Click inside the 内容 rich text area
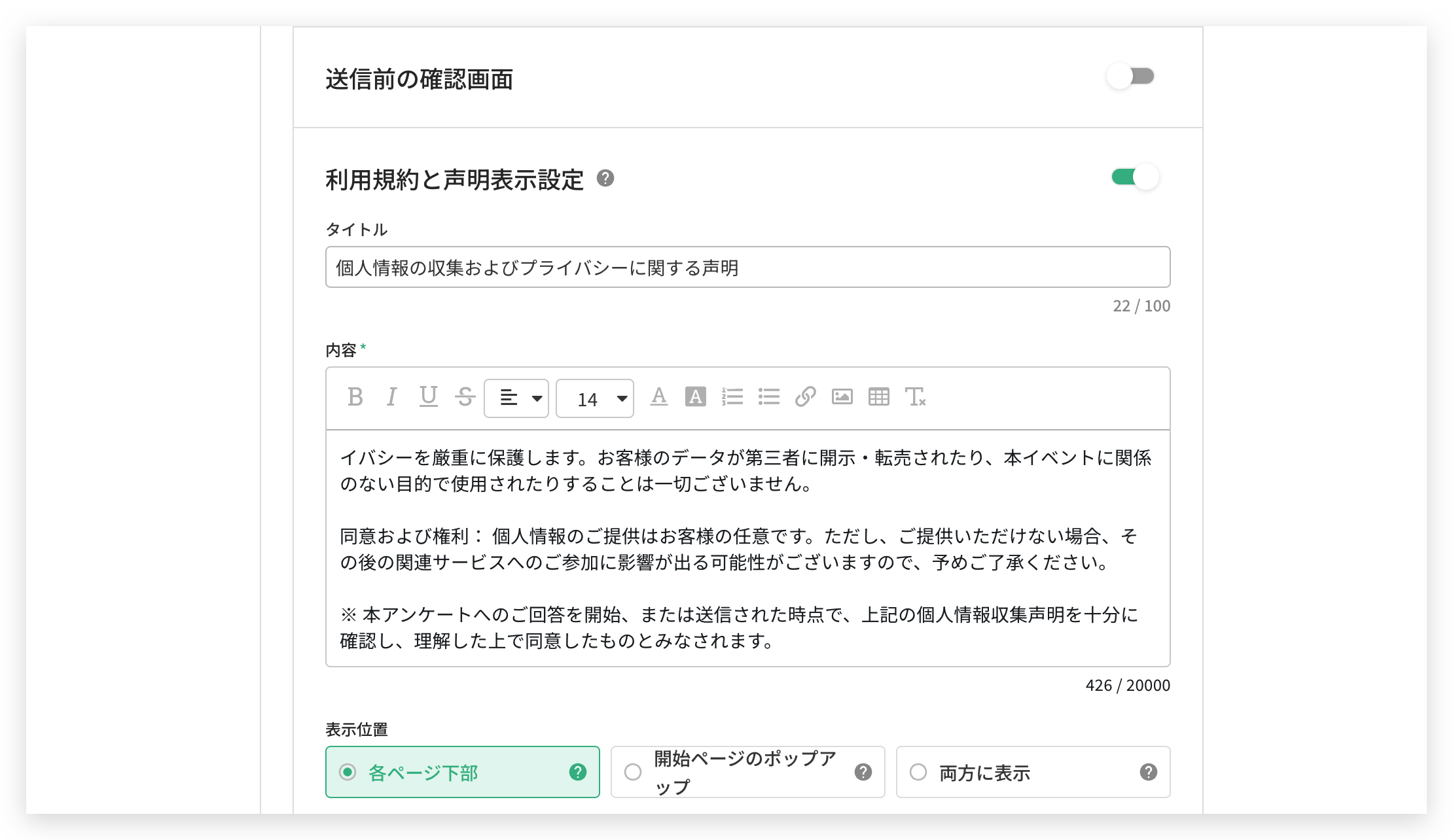 (747, 548)
